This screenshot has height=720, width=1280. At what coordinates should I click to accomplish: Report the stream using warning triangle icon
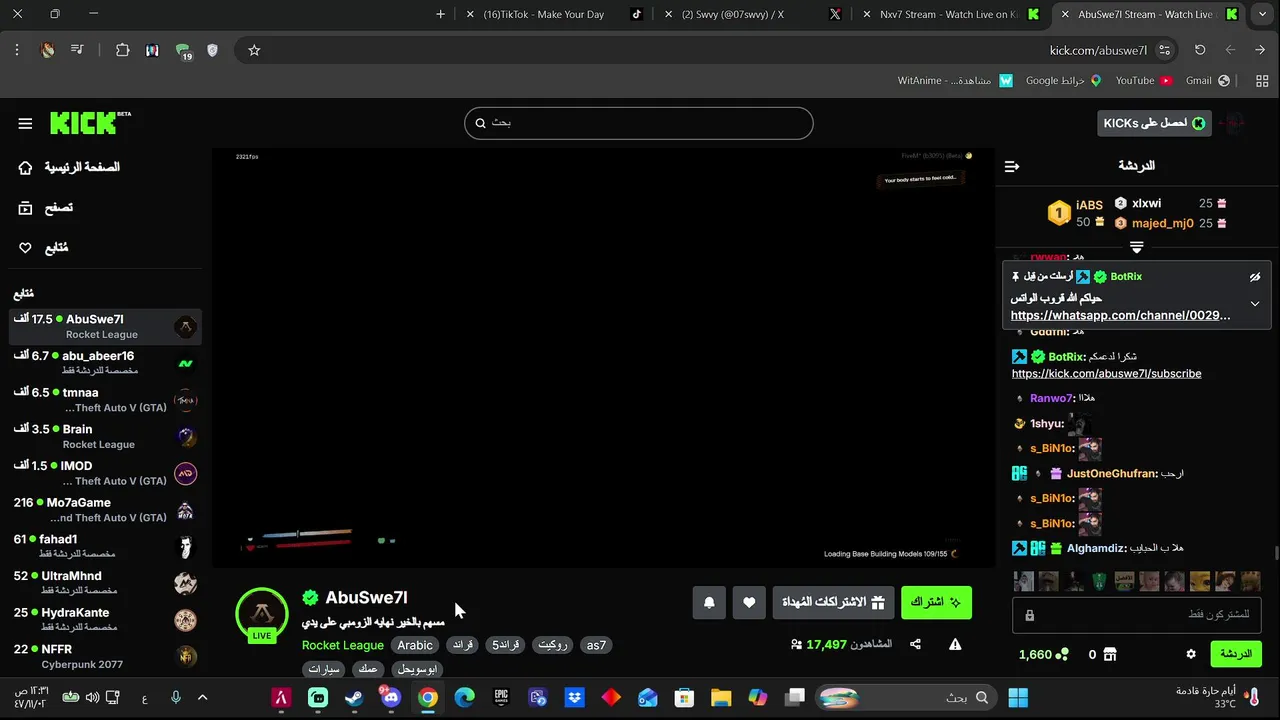[x=955, y=644]
